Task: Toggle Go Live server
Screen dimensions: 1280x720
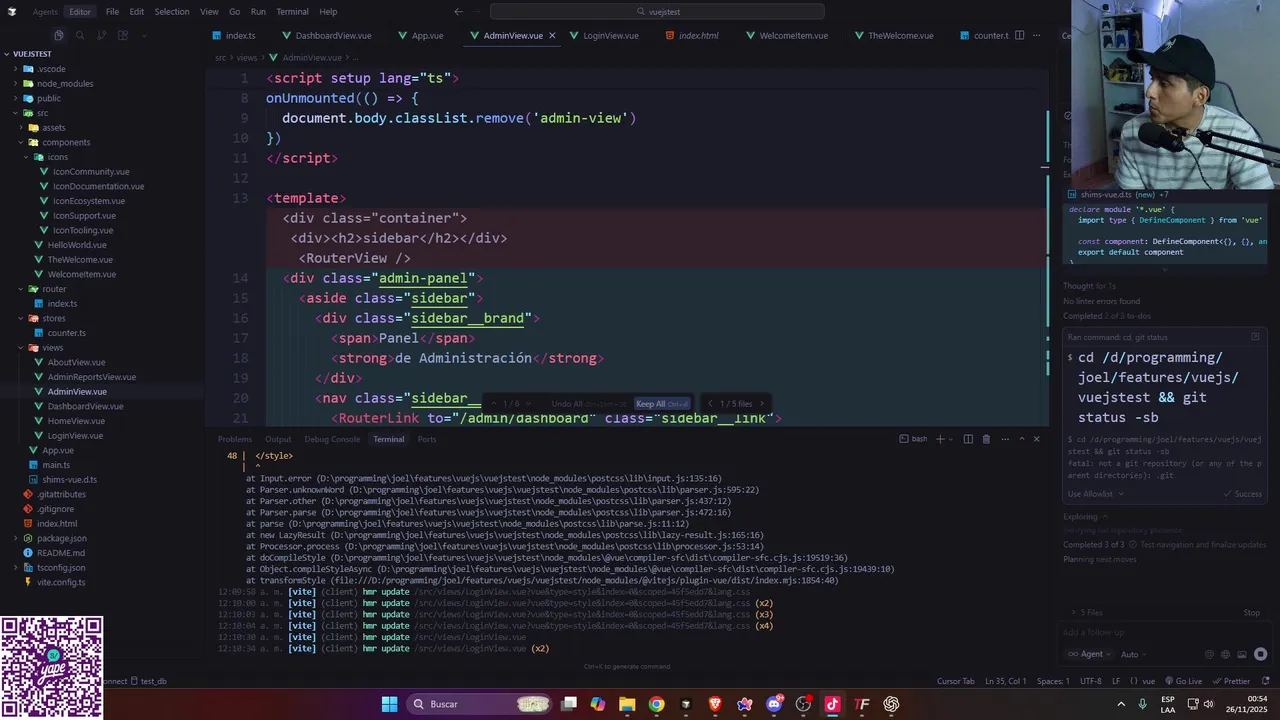Action: click(1183, 681)
